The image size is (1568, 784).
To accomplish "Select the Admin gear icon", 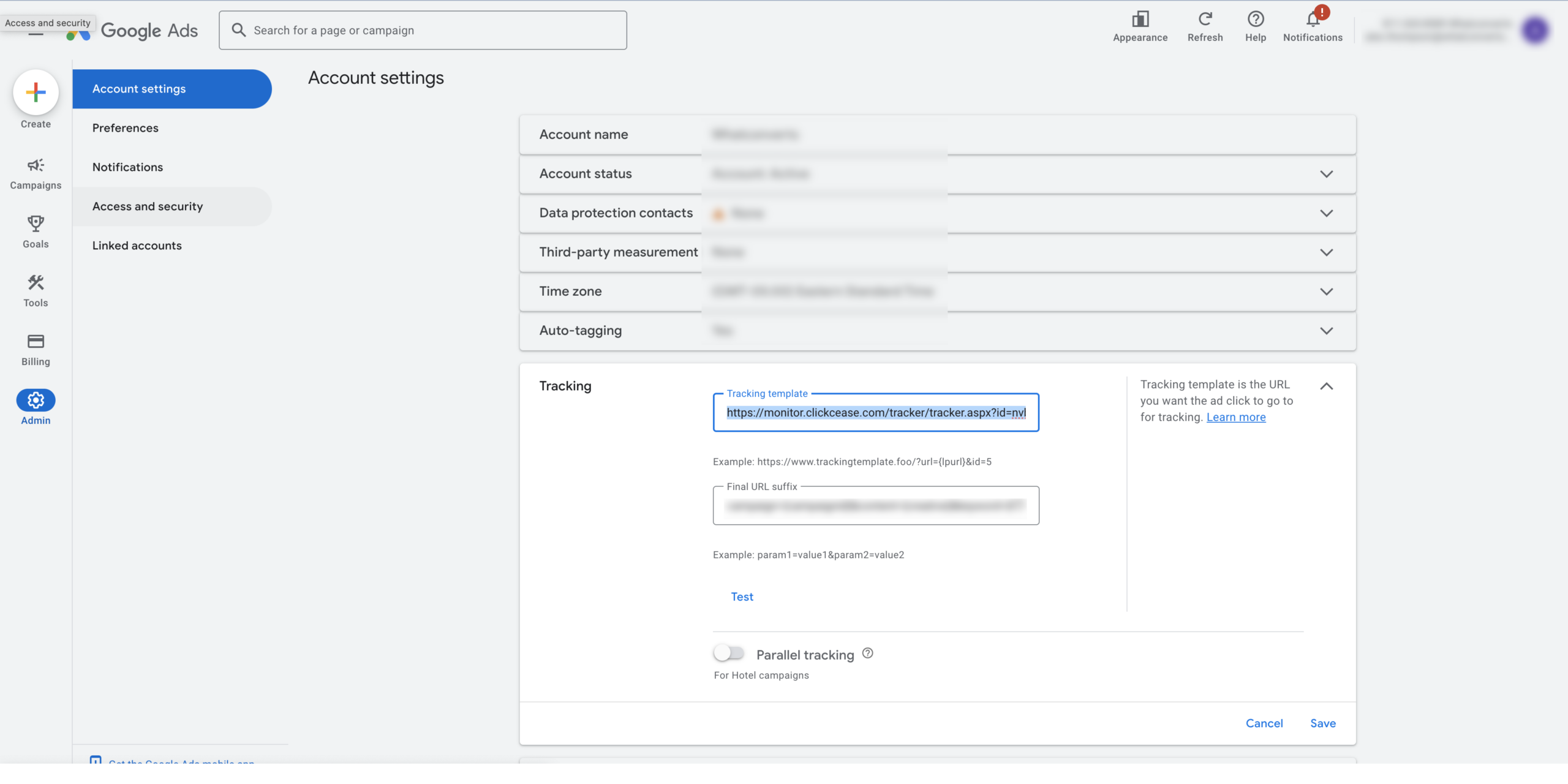I will 36,401.
